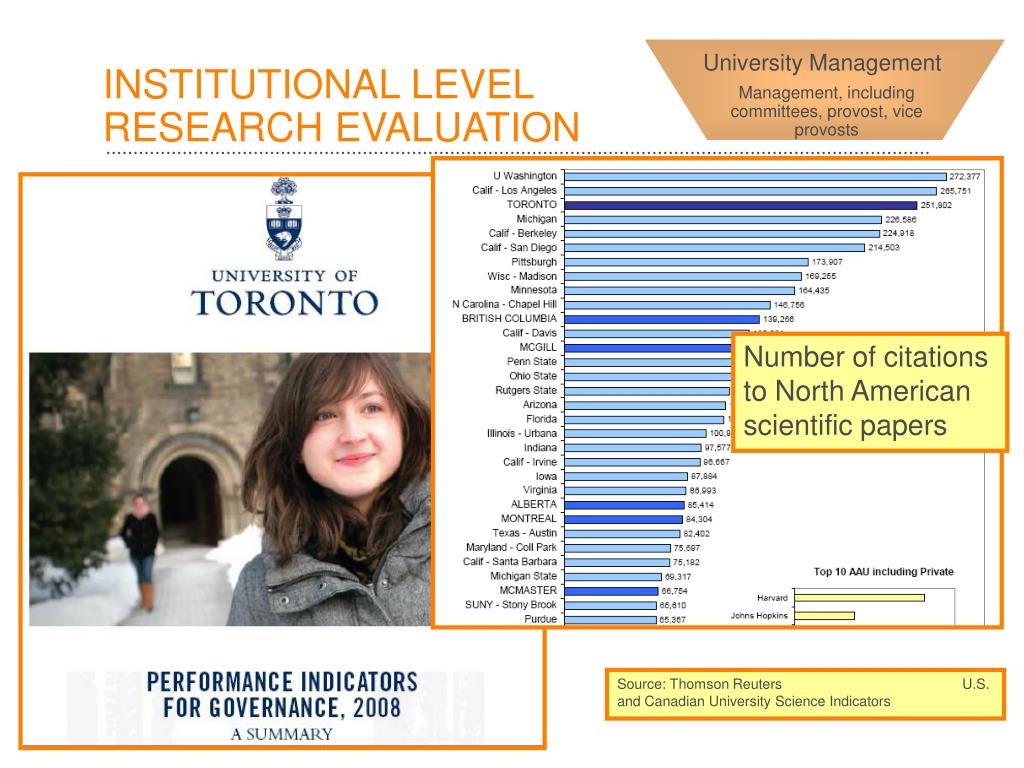Screen dimensions: 1024x768
Task: Click the dark blue TORONTO bar
Action: (x=741, y=205)
